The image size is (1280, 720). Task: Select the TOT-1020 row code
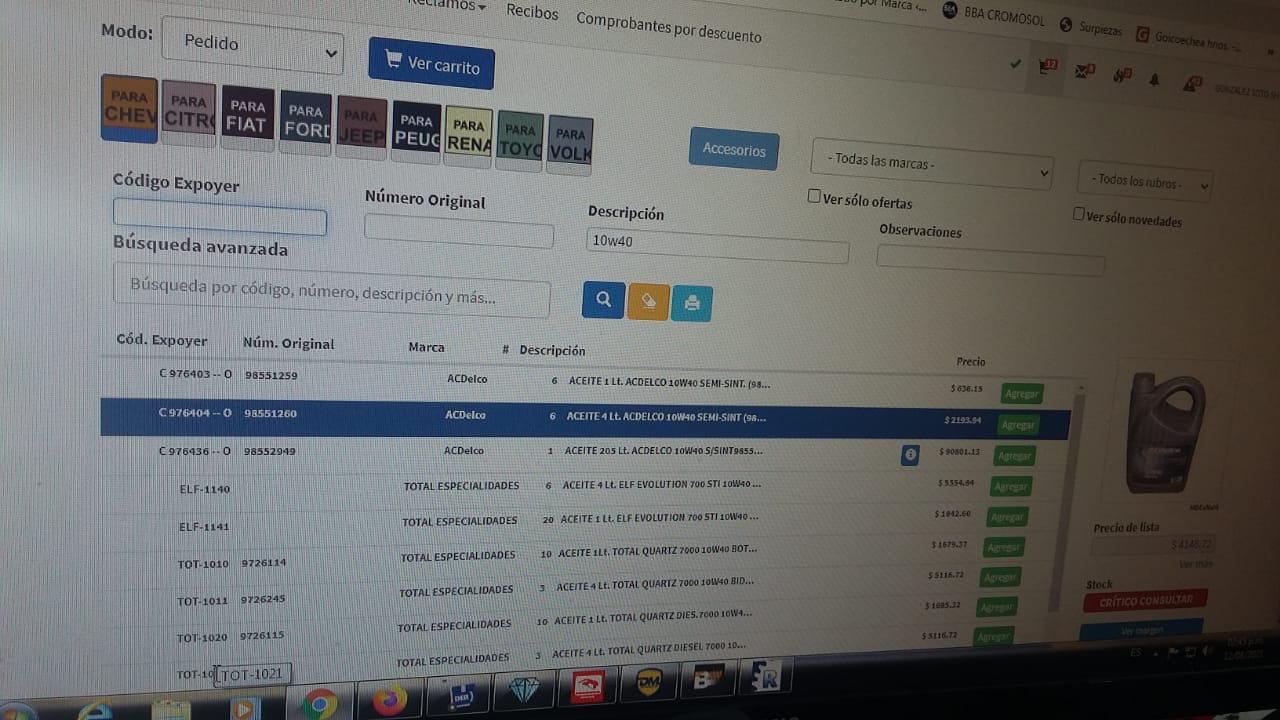[202, 637]
